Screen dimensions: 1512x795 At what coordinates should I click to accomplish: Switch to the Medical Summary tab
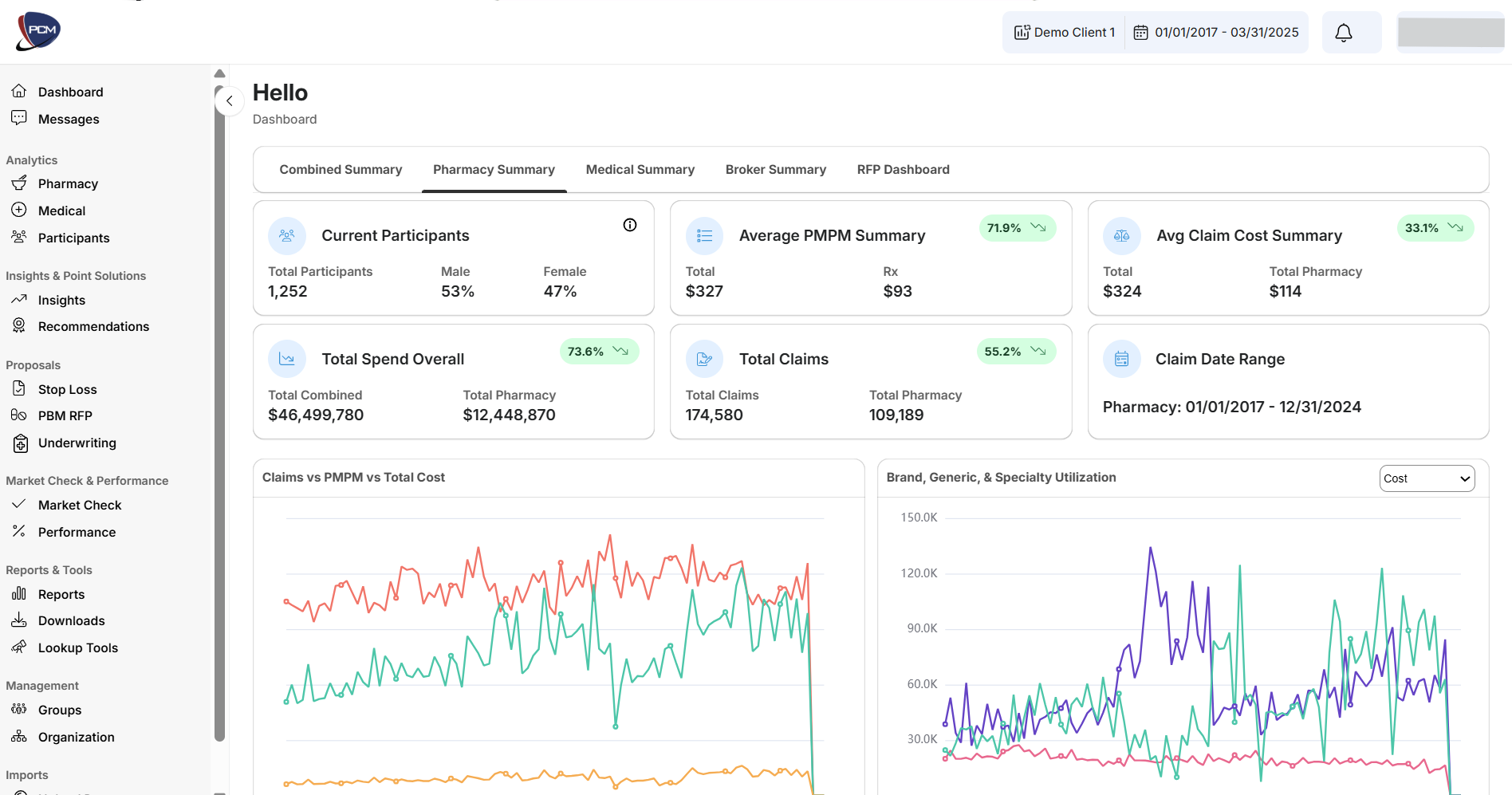[640, 170]
